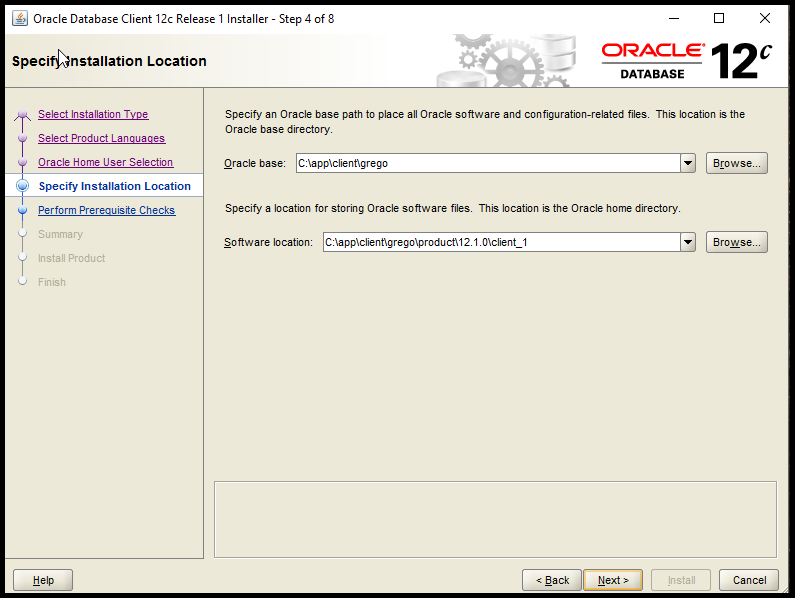This screenshot has height=598, width=795.
Task: Close the installer window
Action: pos(765,19)
